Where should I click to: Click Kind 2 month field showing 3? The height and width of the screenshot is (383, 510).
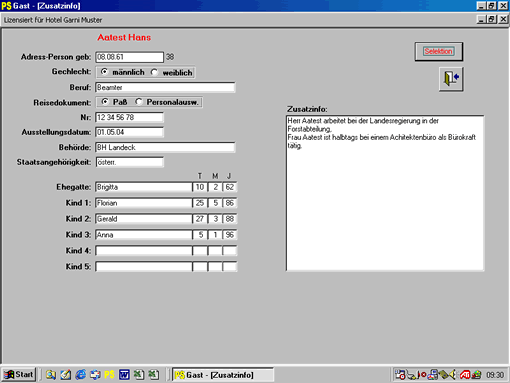pos(215,219)
